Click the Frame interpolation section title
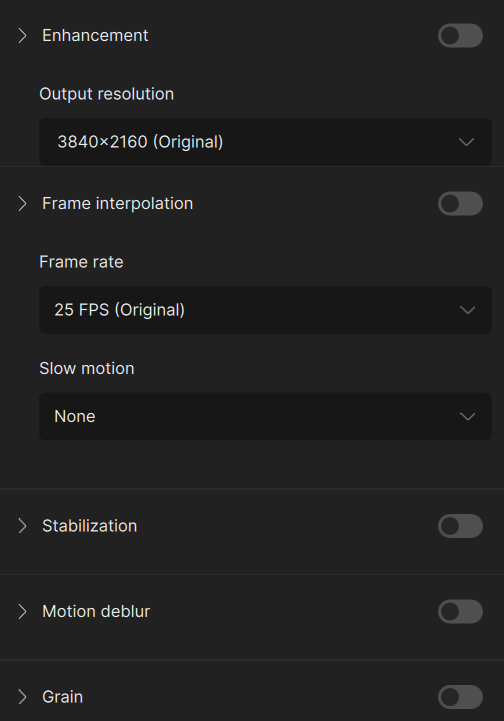 pos(117,204)
